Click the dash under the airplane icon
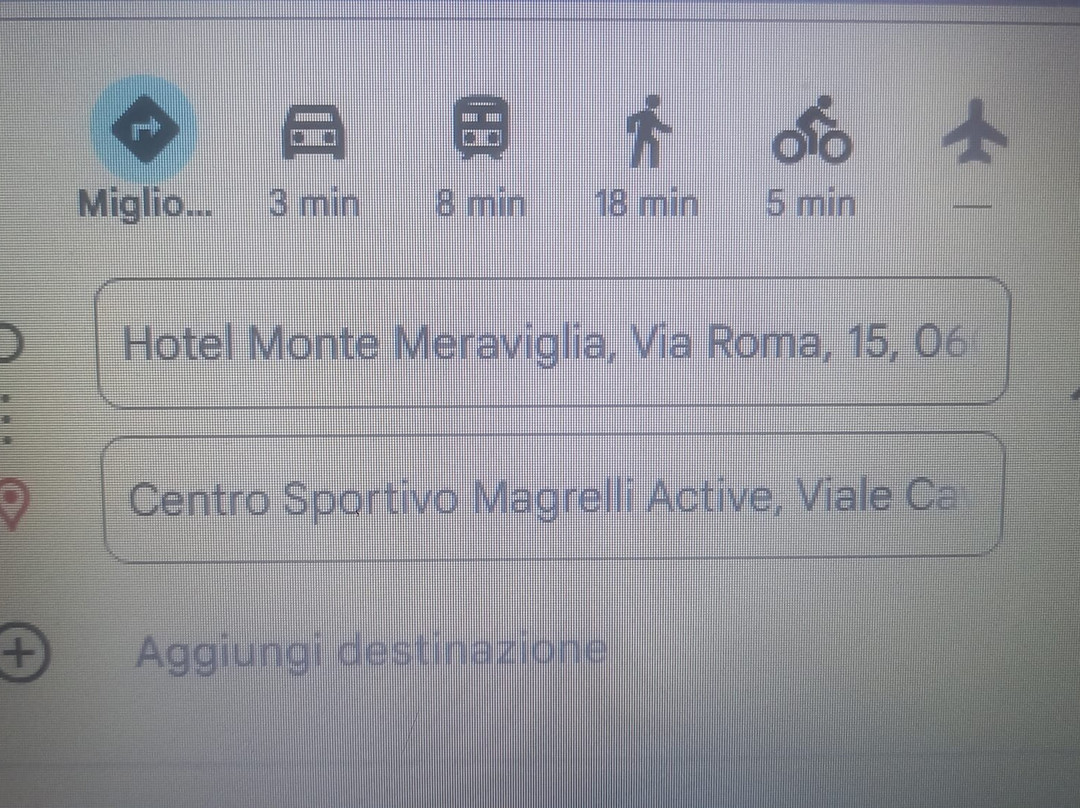This screenshot has height=808, width=1080. (973, 206)
